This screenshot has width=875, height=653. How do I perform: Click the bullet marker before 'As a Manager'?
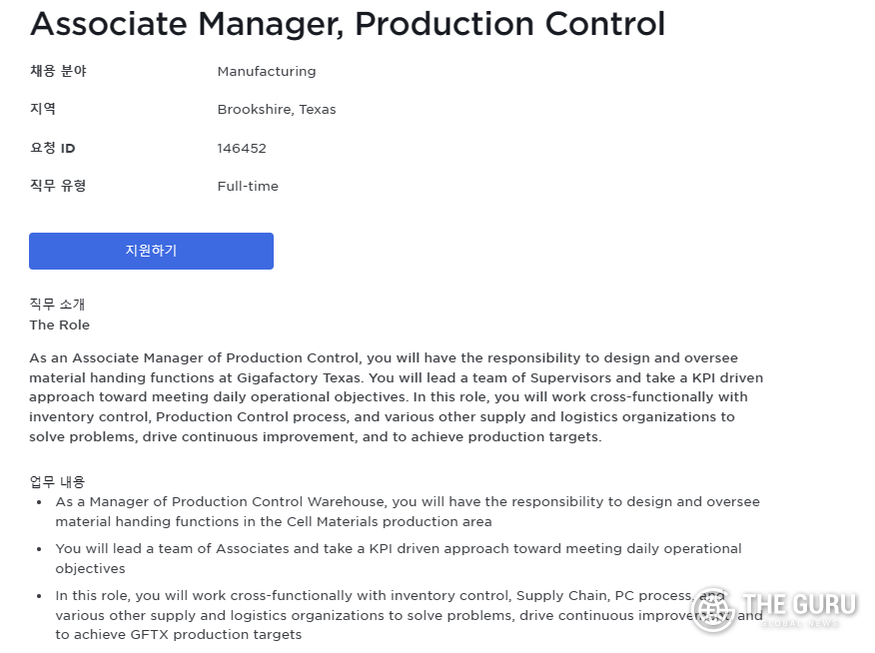tap(39, 502)
